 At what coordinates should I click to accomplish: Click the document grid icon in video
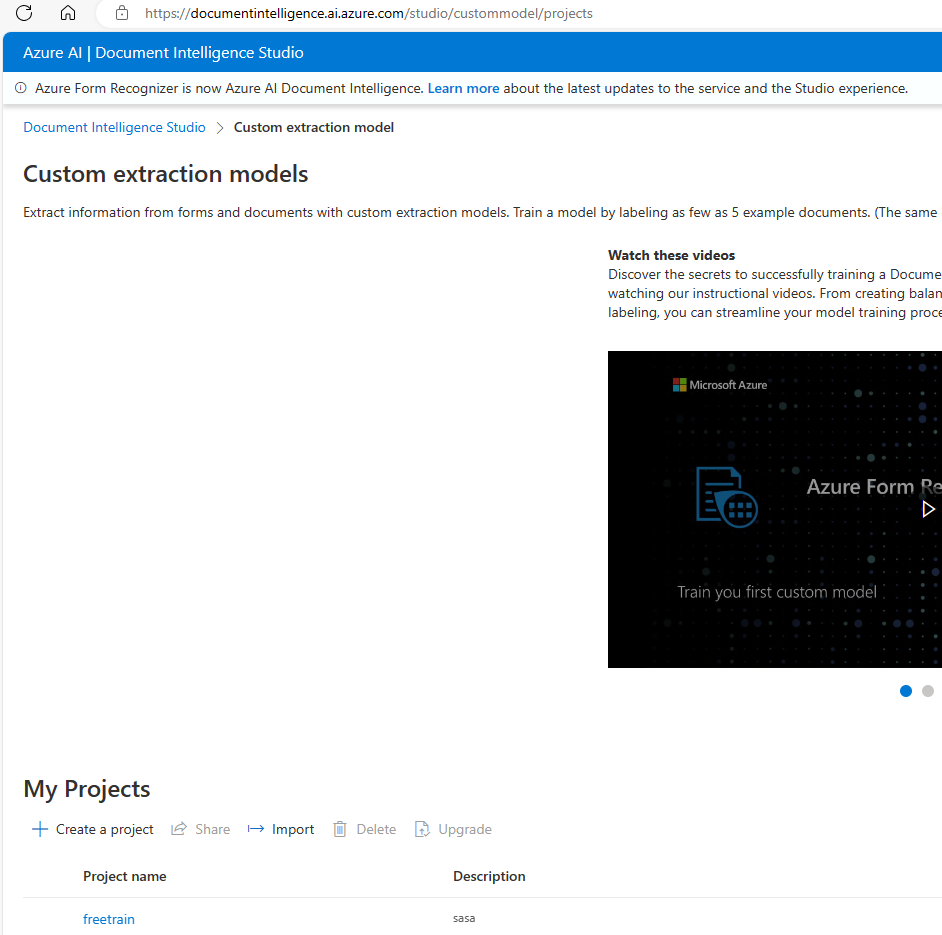pyautogui.click(x=726, y=498)
